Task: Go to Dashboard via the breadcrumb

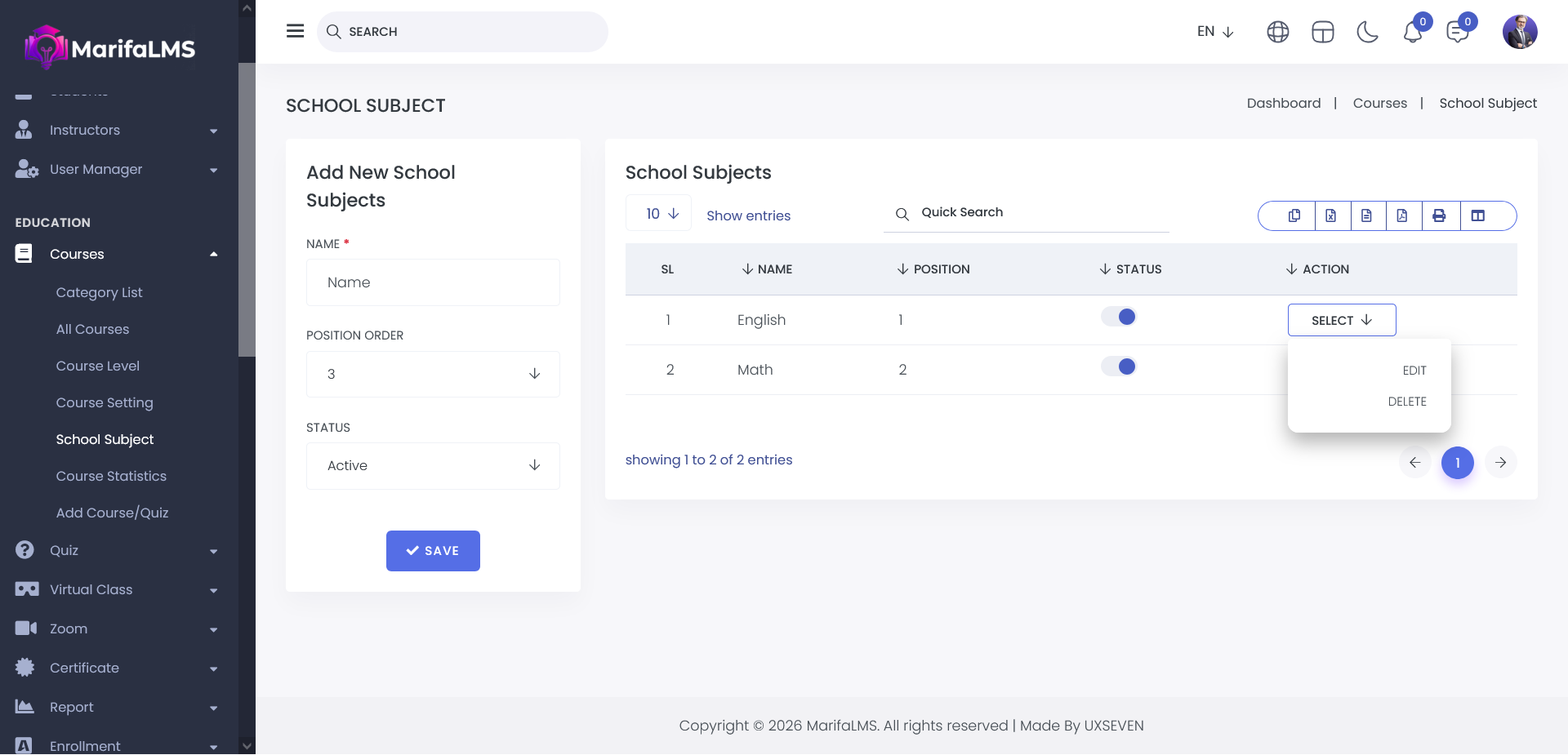Action: pos(1283,103)
